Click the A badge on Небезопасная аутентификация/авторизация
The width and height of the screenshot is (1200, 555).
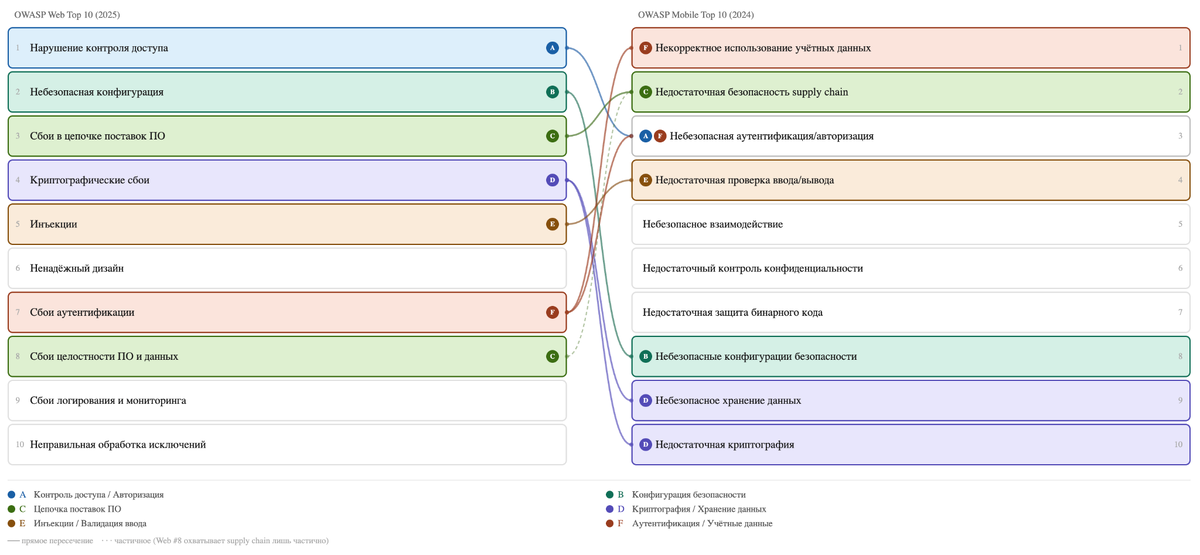click(646, 136)
